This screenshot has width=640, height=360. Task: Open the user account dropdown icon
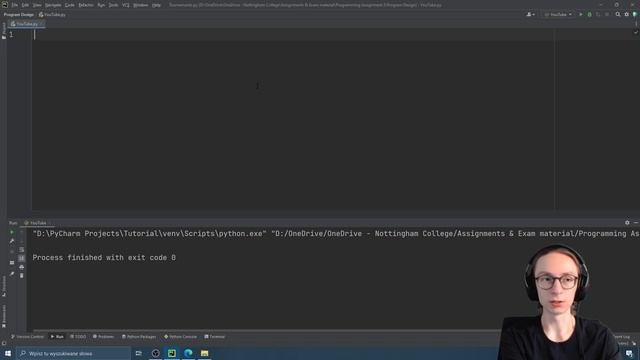pyautogui.click(x=530, y=14)
